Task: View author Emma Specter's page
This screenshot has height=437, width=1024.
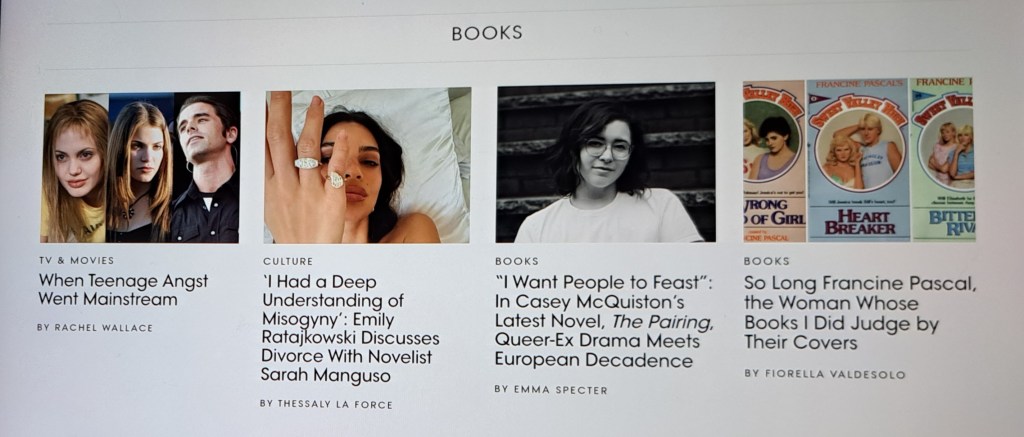Action: [551, 389]
